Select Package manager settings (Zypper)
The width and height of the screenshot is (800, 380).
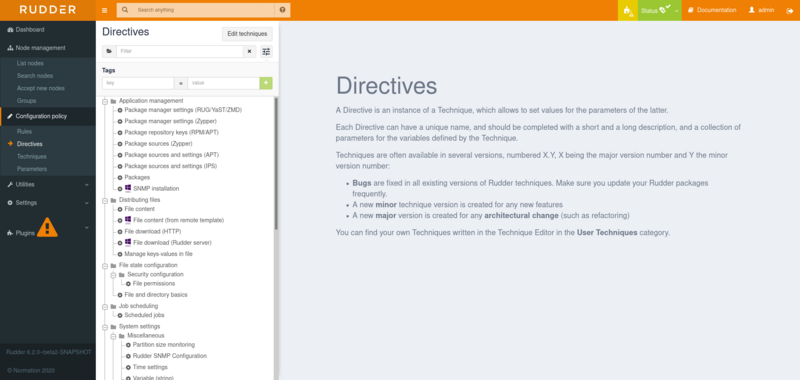[170, 121]
